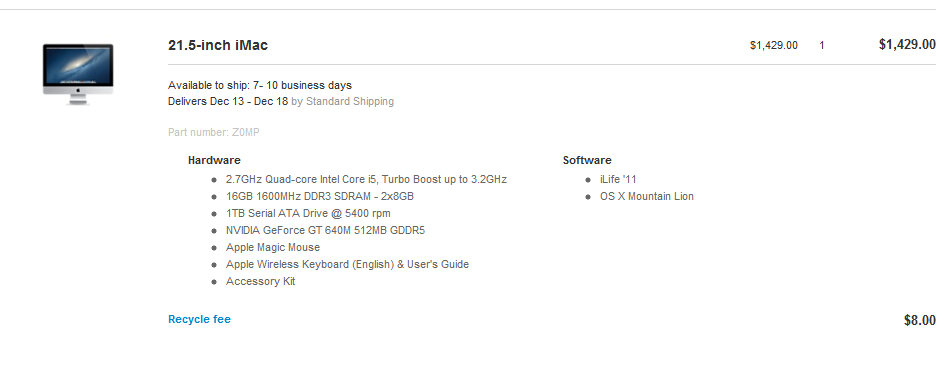Screen dimensions: 948x368
Task: Click the $8.00 recycle fee amount
Action: (920, 320)
